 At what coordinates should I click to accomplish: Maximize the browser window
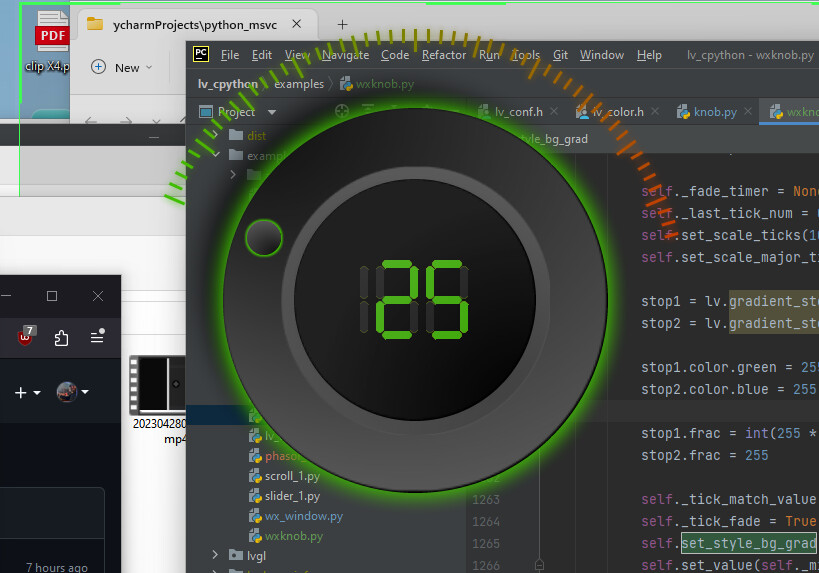52,296
